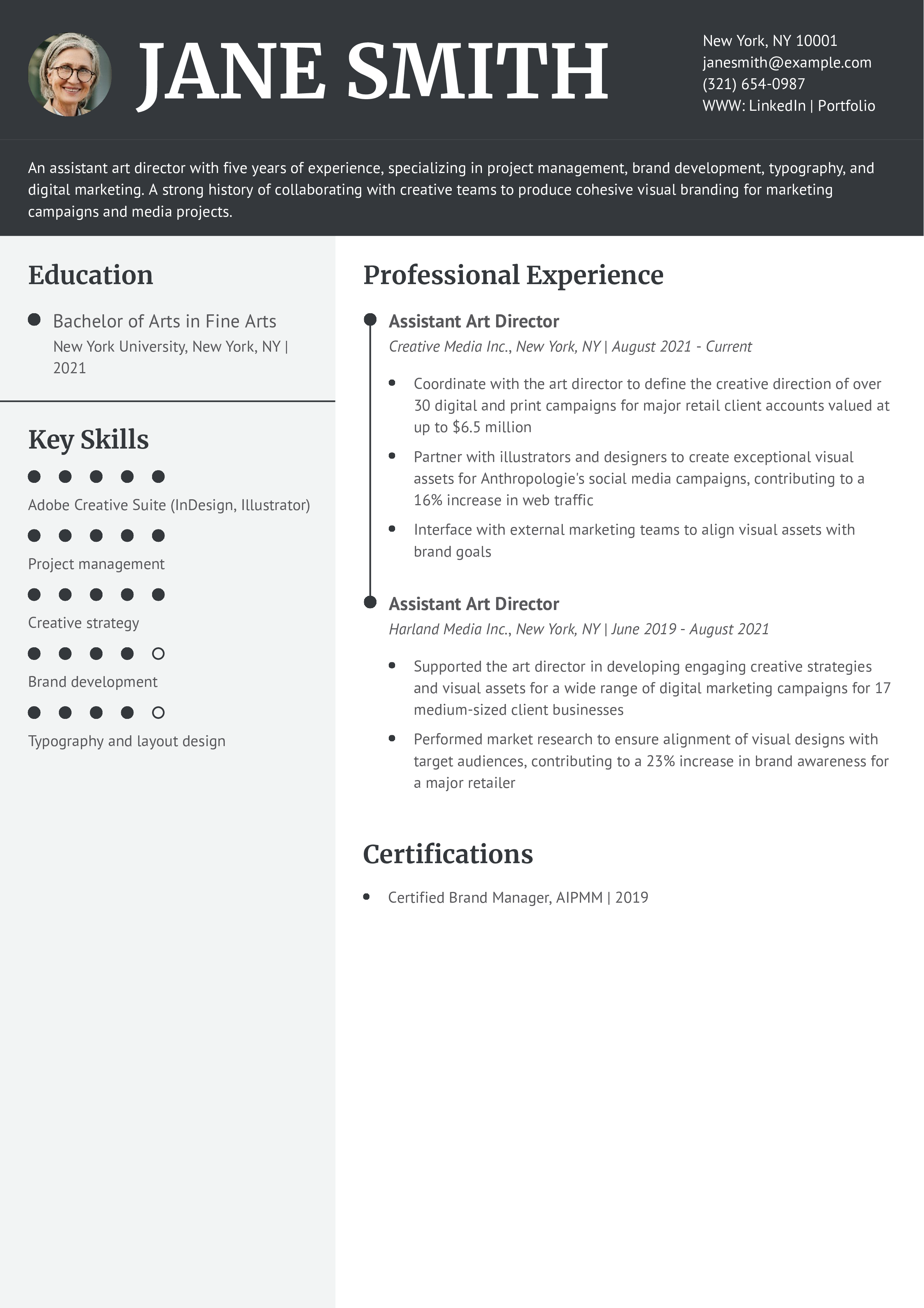Viewport: 924px width, 1308px height.
Task: Click the janesmith@example.com email address
Action: coord(787,63)
